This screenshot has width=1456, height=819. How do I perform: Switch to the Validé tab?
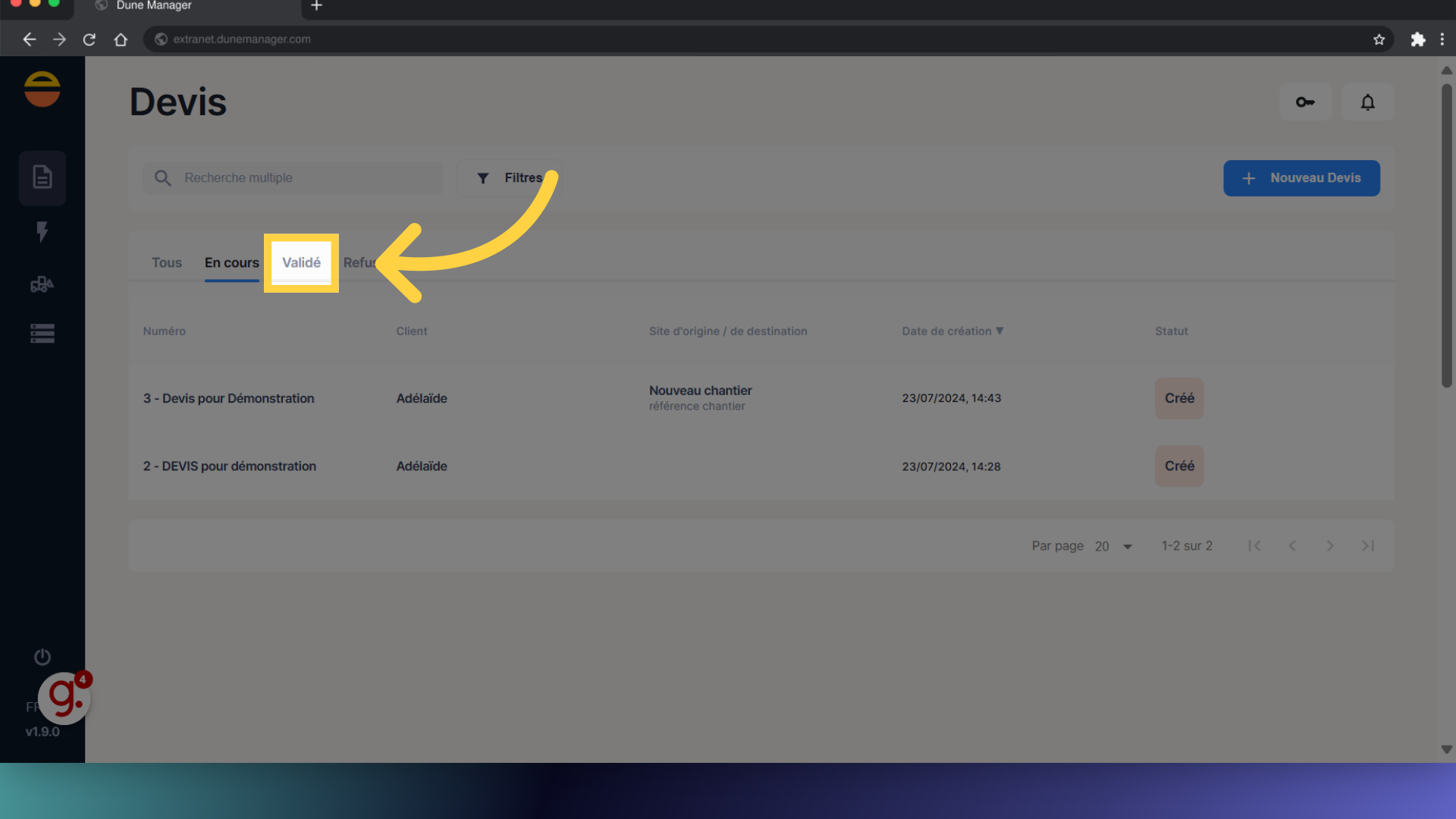(301, 262)
